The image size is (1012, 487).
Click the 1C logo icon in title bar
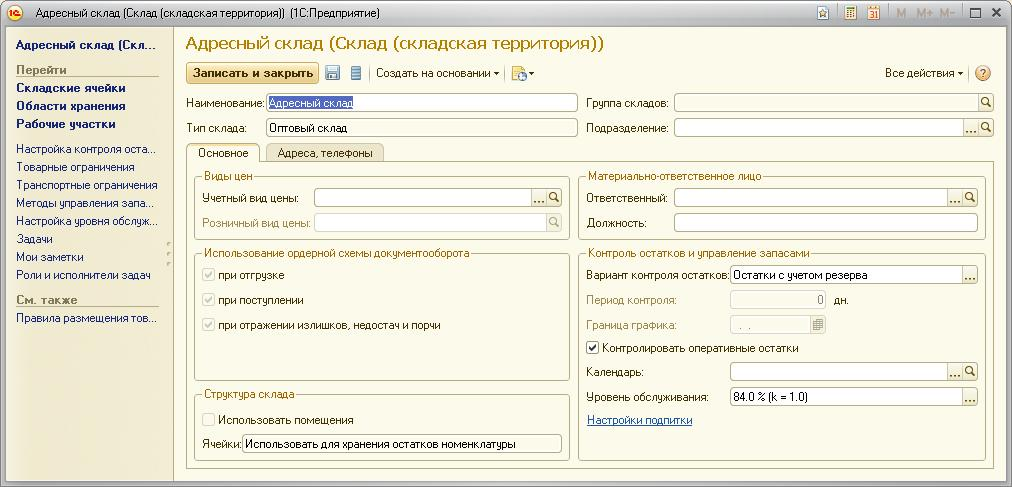(15, 13)
